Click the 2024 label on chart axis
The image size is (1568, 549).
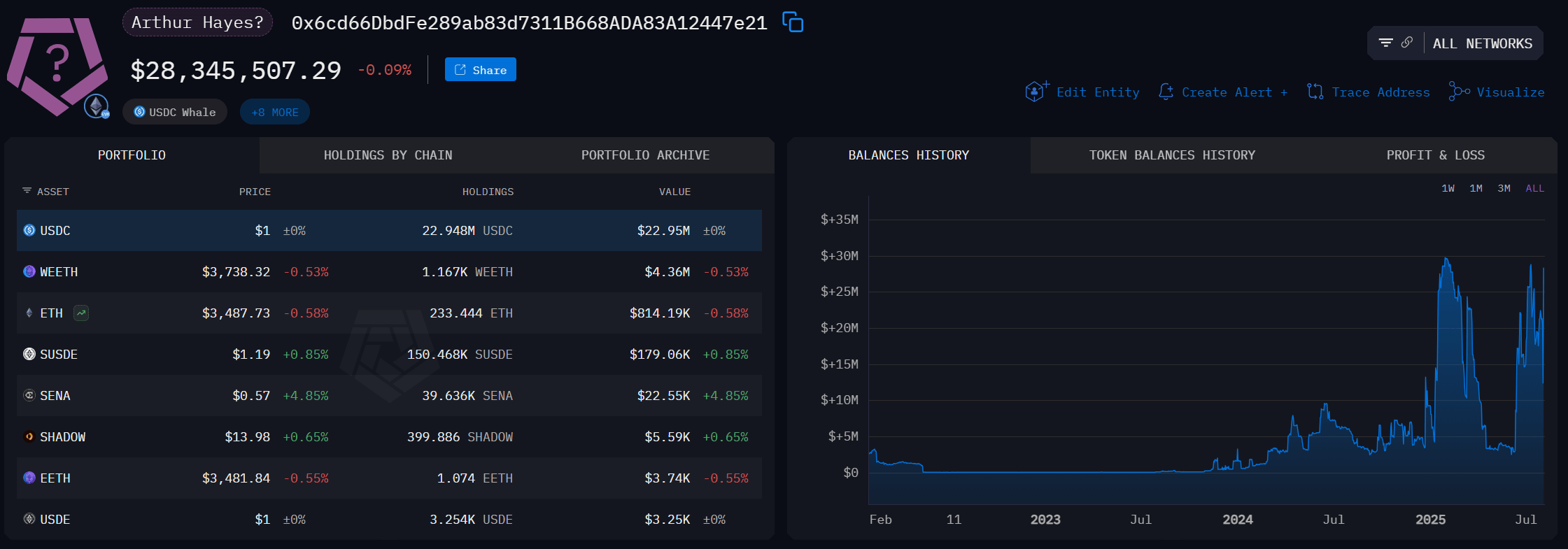click(1238, 520)
